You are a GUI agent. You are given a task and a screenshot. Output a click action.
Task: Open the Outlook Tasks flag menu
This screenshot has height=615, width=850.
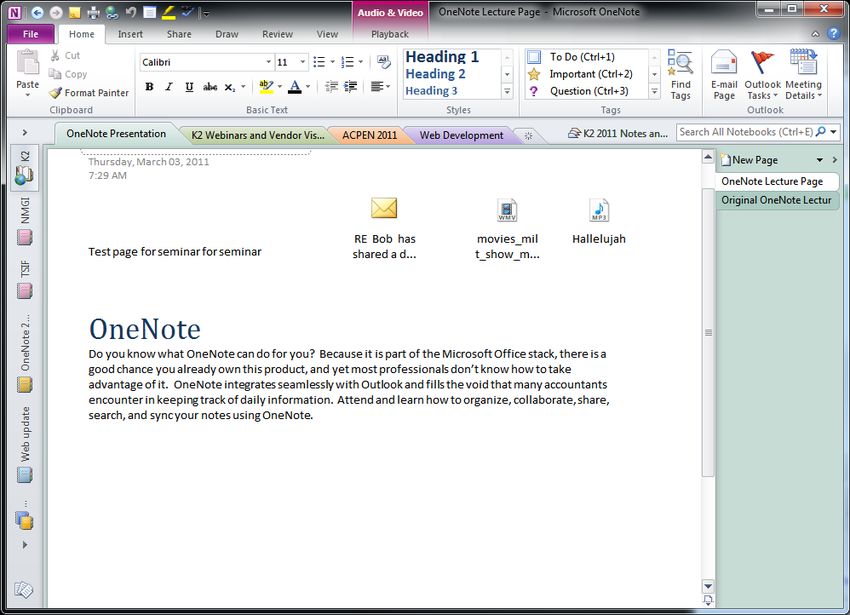pos(762,75)
